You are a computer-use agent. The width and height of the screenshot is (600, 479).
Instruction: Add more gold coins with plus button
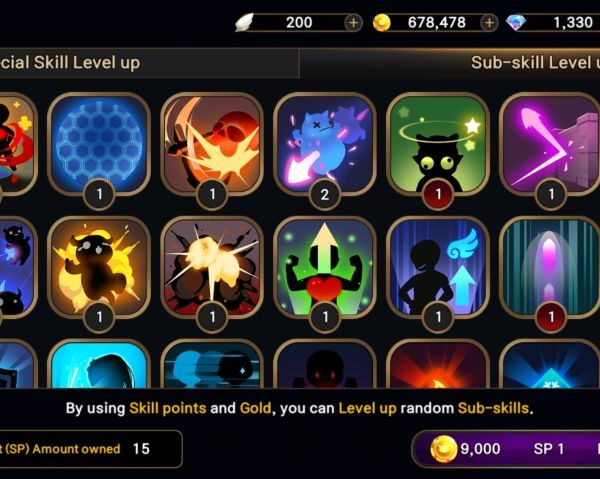pyautogui.click(x=489, y=23)
